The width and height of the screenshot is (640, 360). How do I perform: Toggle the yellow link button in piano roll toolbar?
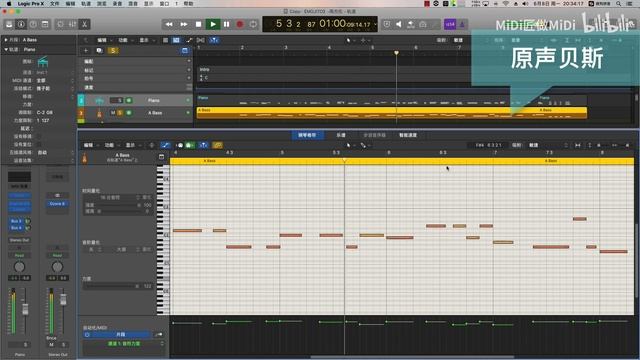(x=217, y=145)
